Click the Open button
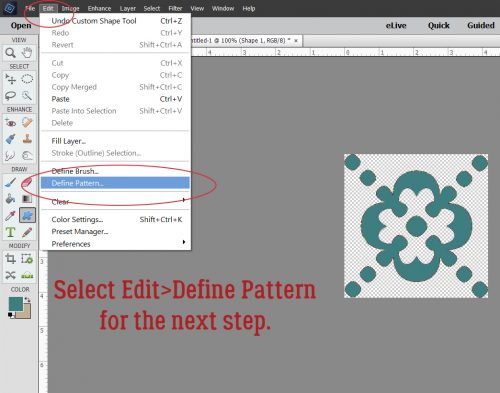This screenshot has height=393, width=500. (x=21, y=25)
